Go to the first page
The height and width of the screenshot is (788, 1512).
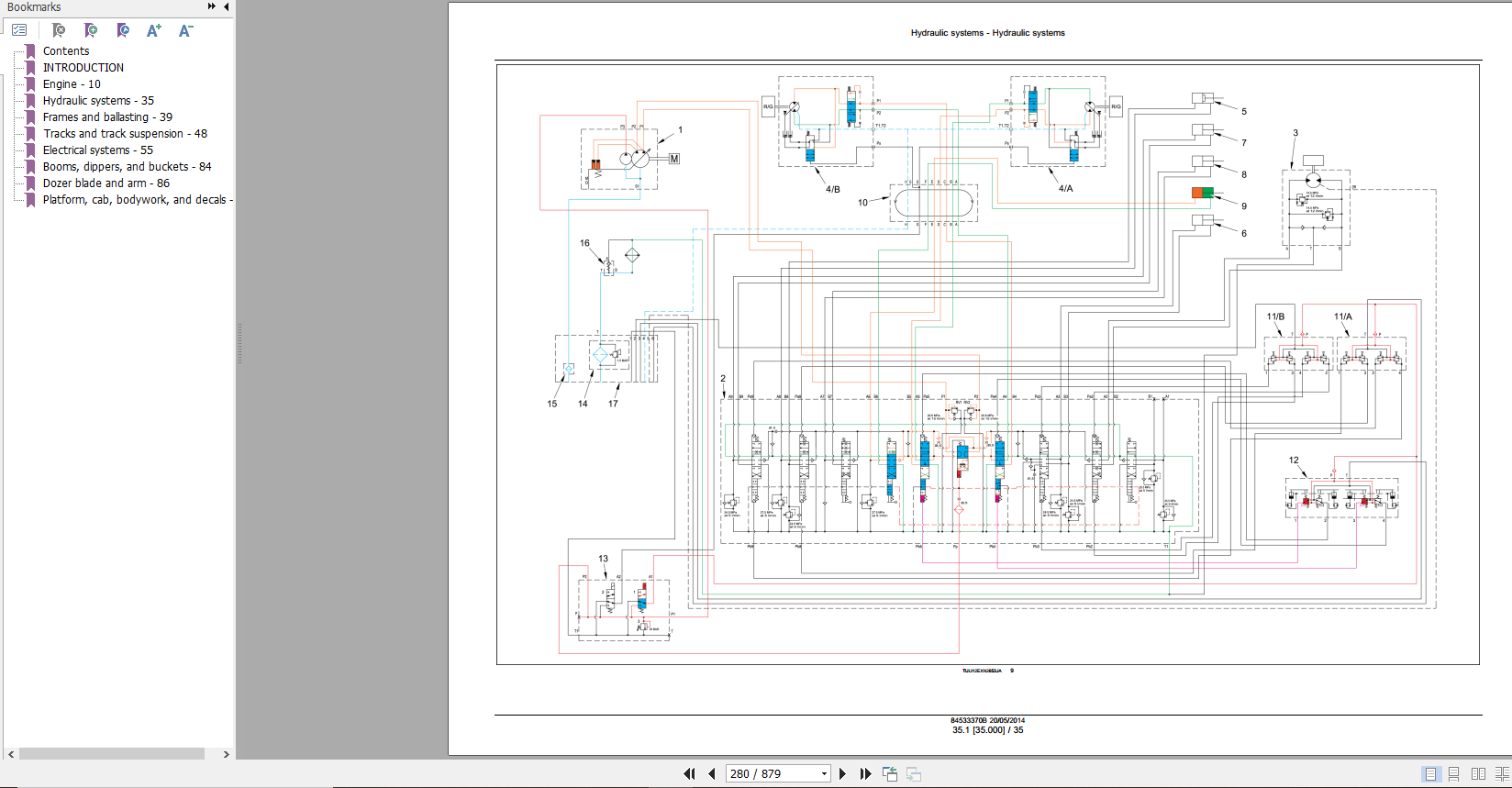pos(689,773)
